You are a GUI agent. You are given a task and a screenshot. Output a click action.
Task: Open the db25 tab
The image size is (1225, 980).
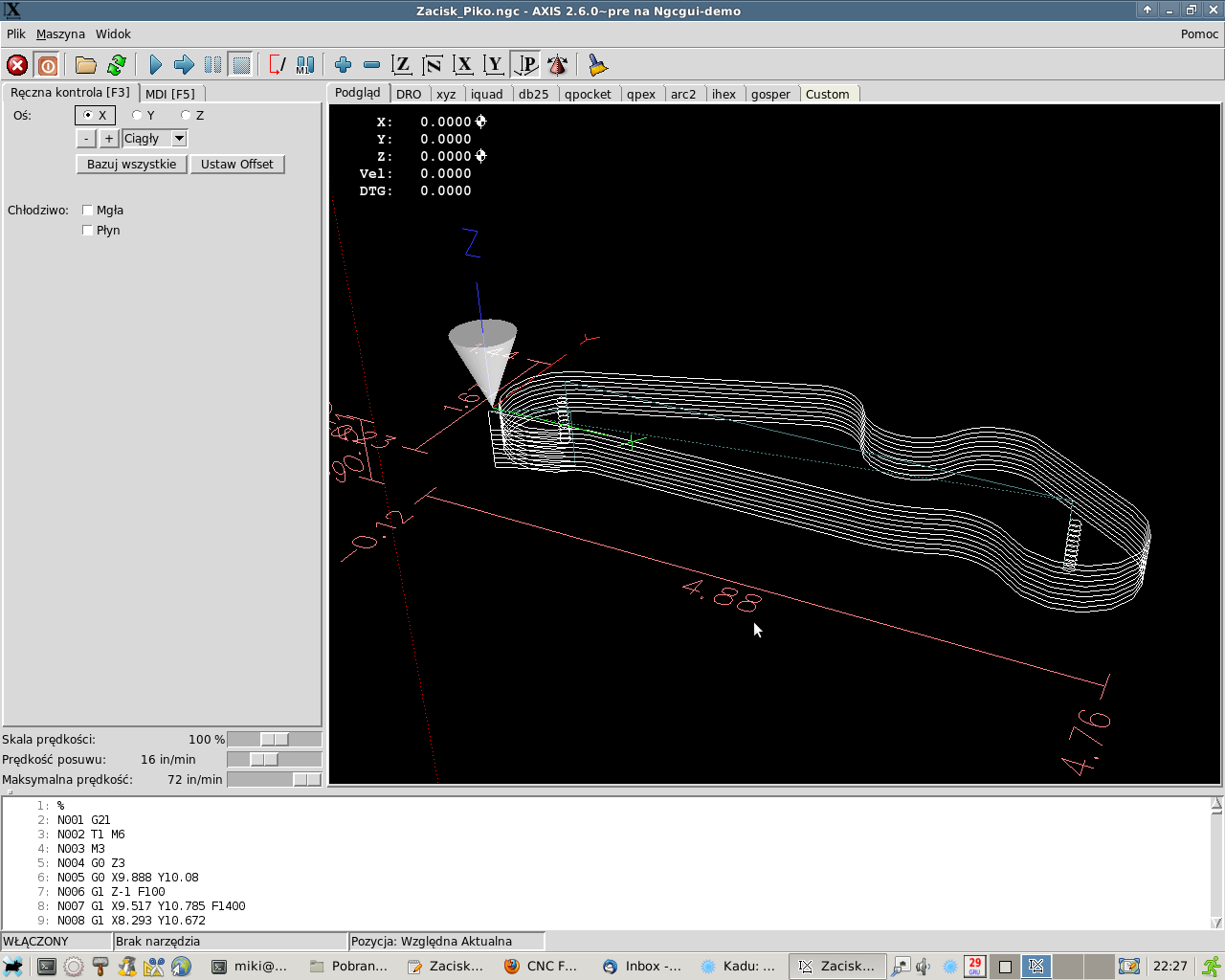(x=534, y=95)
